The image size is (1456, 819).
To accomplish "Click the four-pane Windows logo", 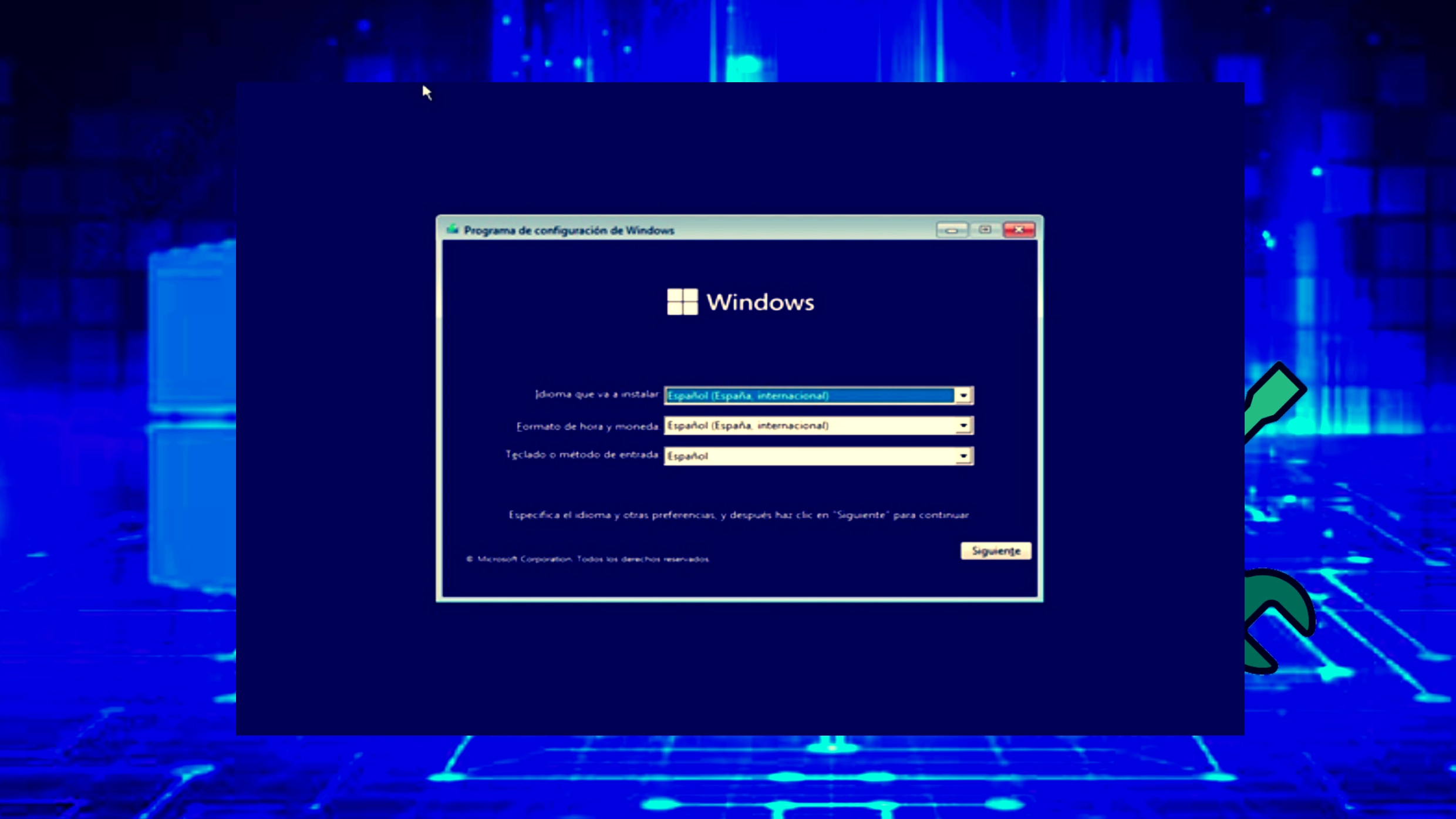I will point(682,302).
